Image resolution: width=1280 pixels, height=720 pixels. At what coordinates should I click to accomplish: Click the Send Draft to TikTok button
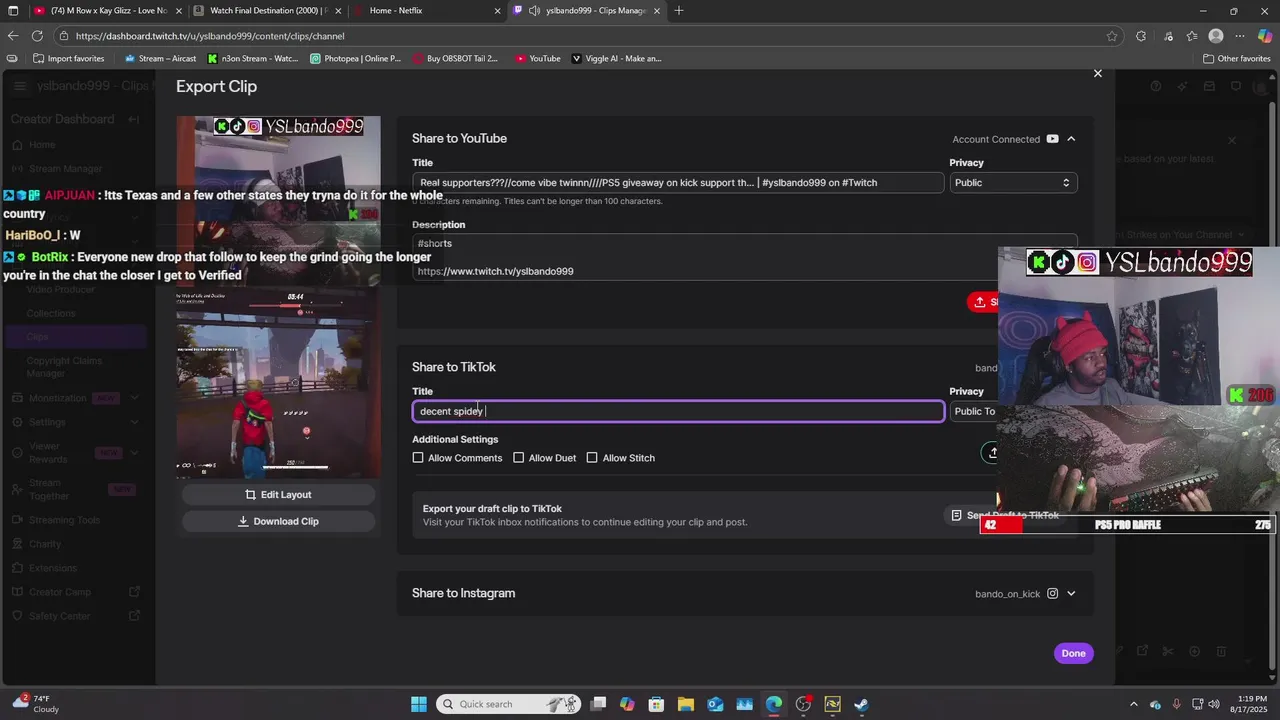tap(1004, 515)
